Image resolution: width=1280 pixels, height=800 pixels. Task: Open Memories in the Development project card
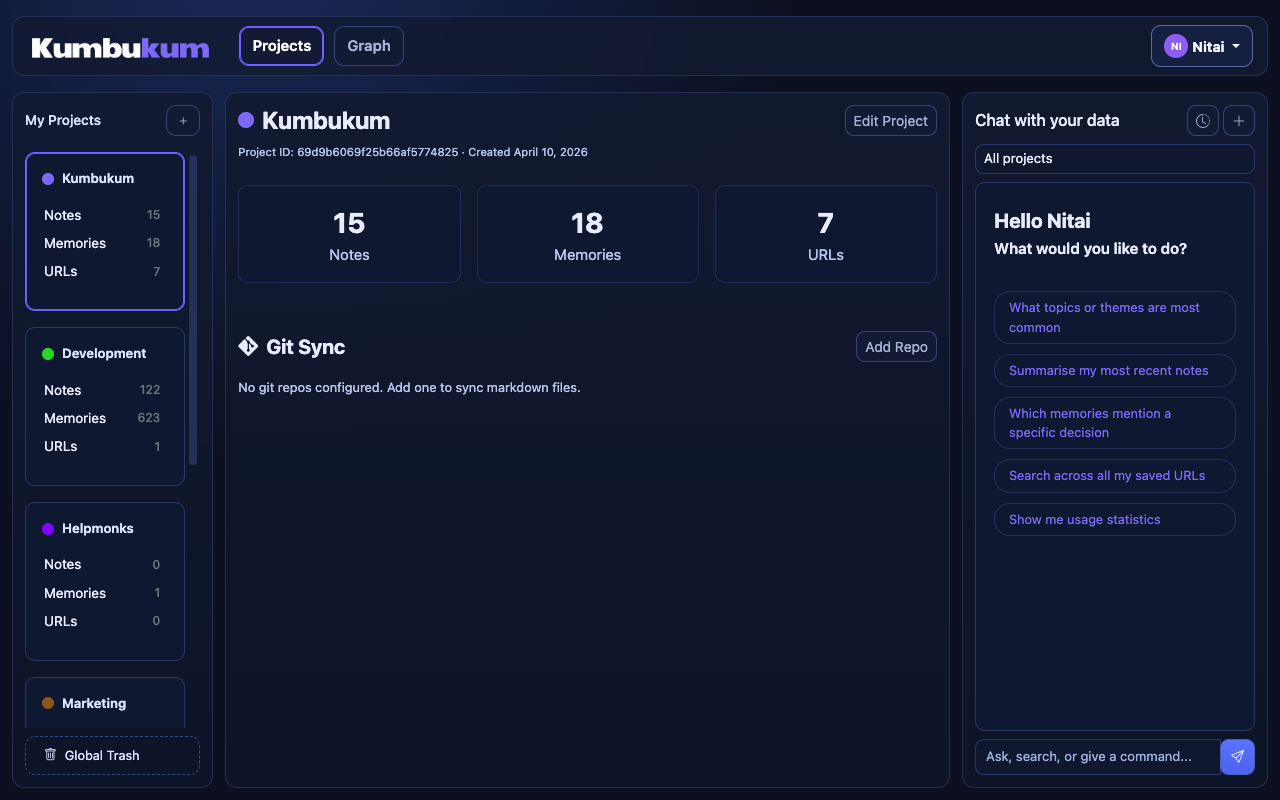(x=102, y=418)
